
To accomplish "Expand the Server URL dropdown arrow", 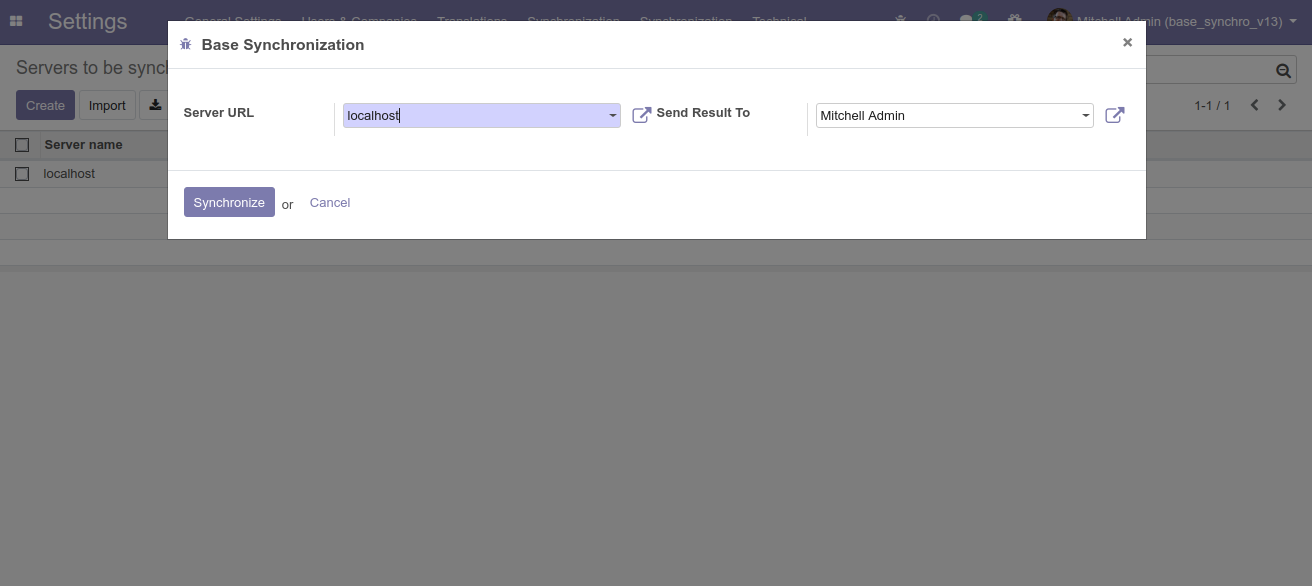I will point(612,116).
